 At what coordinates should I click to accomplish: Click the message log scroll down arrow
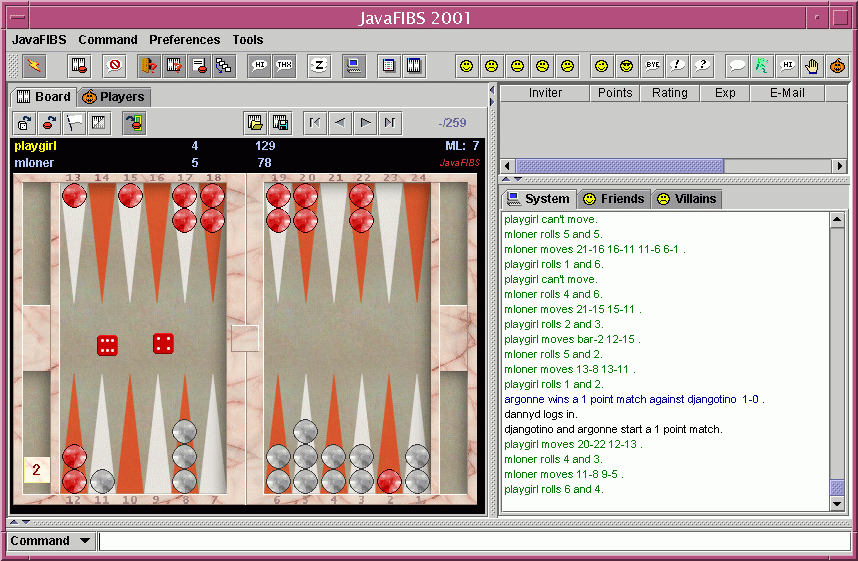click(x=837, y=504)
